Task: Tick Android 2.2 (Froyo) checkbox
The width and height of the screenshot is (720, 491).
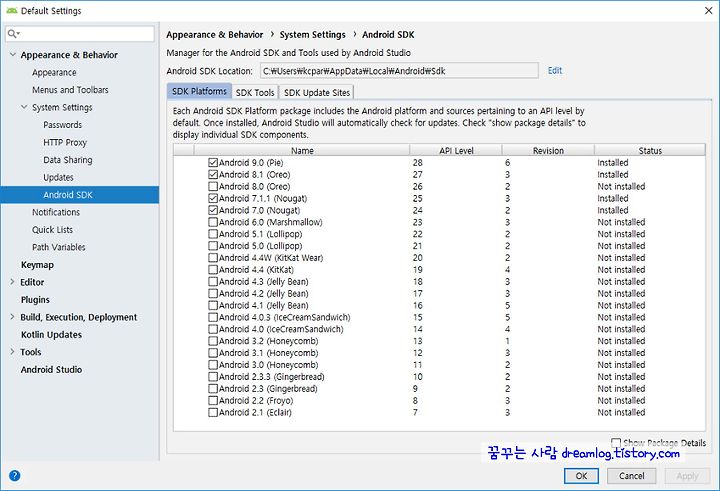Action: 213,401
